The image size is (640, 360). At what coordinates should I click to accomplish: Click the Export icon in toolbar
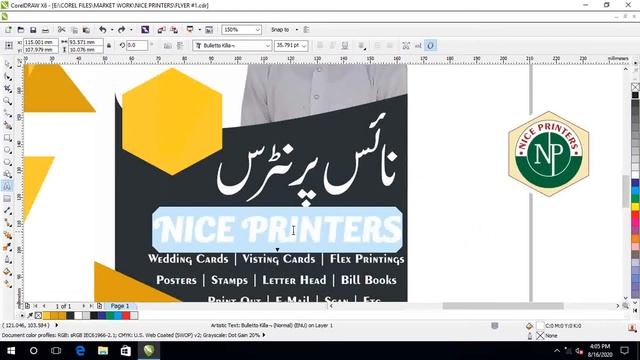pyautogui.click(x=174, y=30)
